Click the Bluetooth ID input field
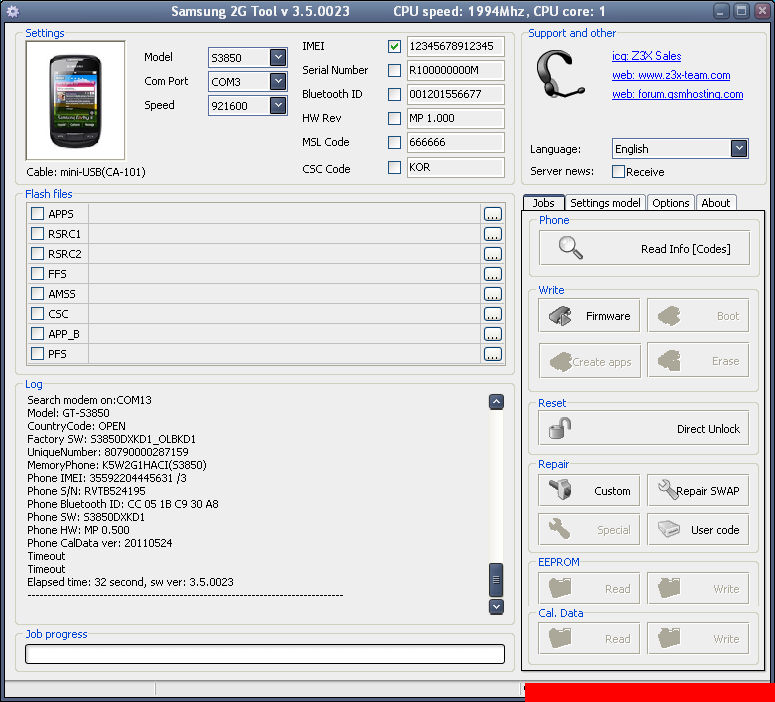The width and height of the screenshot is (775, 702). (455, 94)
